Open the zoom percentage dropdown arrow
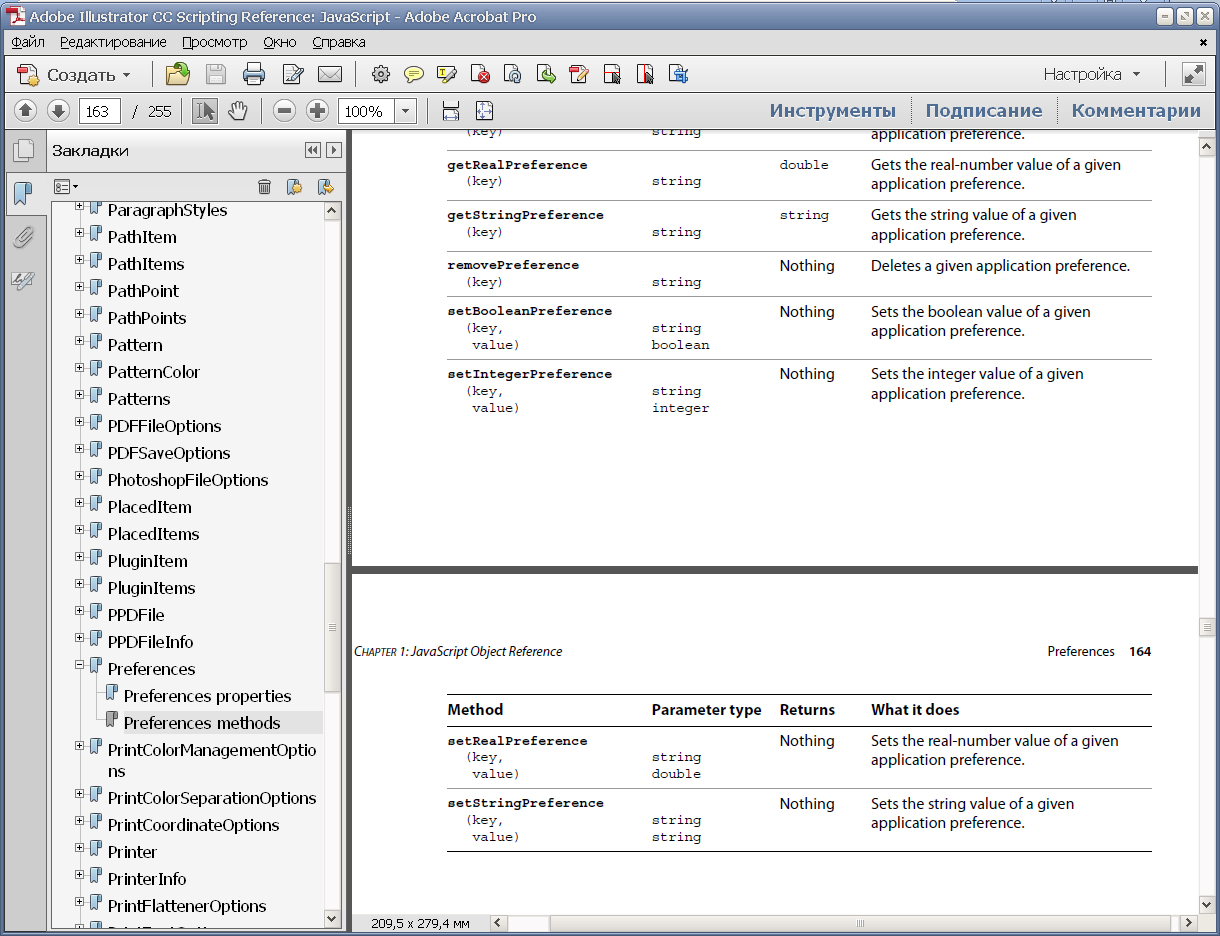1220x936 pixels. pyautogui.click(x=405, y=111)
